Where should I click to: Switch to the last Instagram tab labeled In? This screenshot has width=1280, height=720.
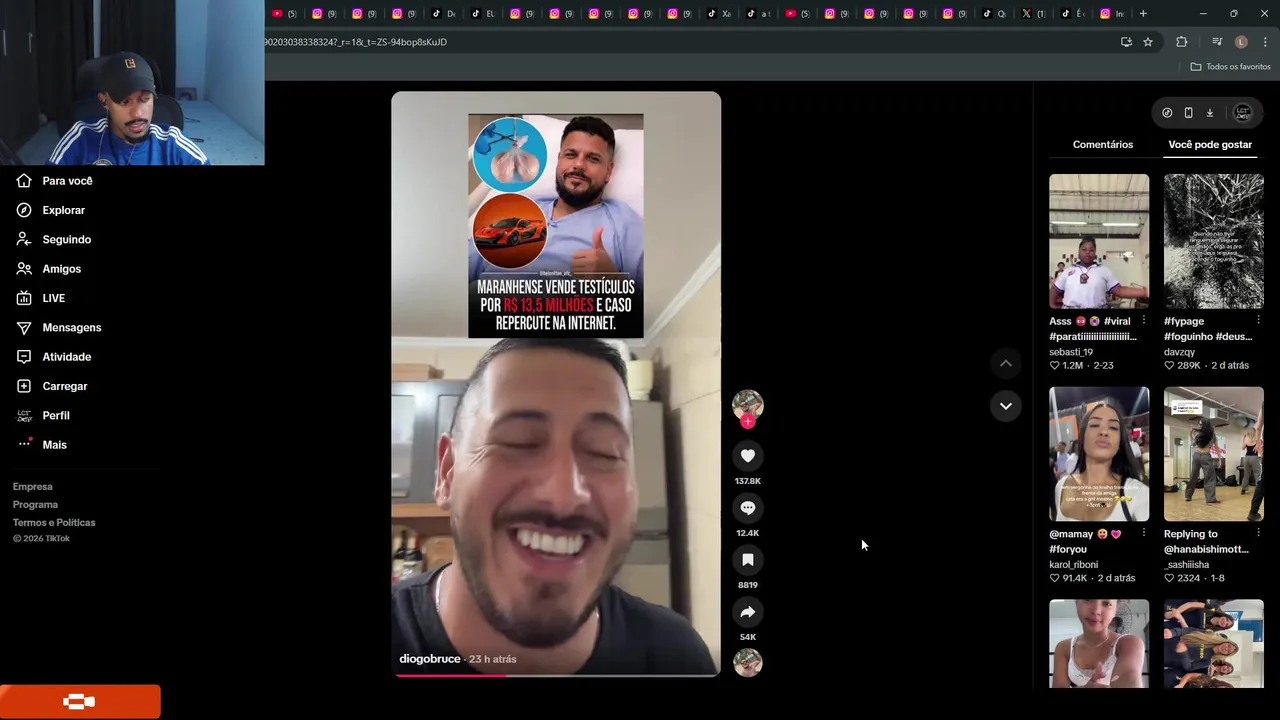coord(1112,14)
